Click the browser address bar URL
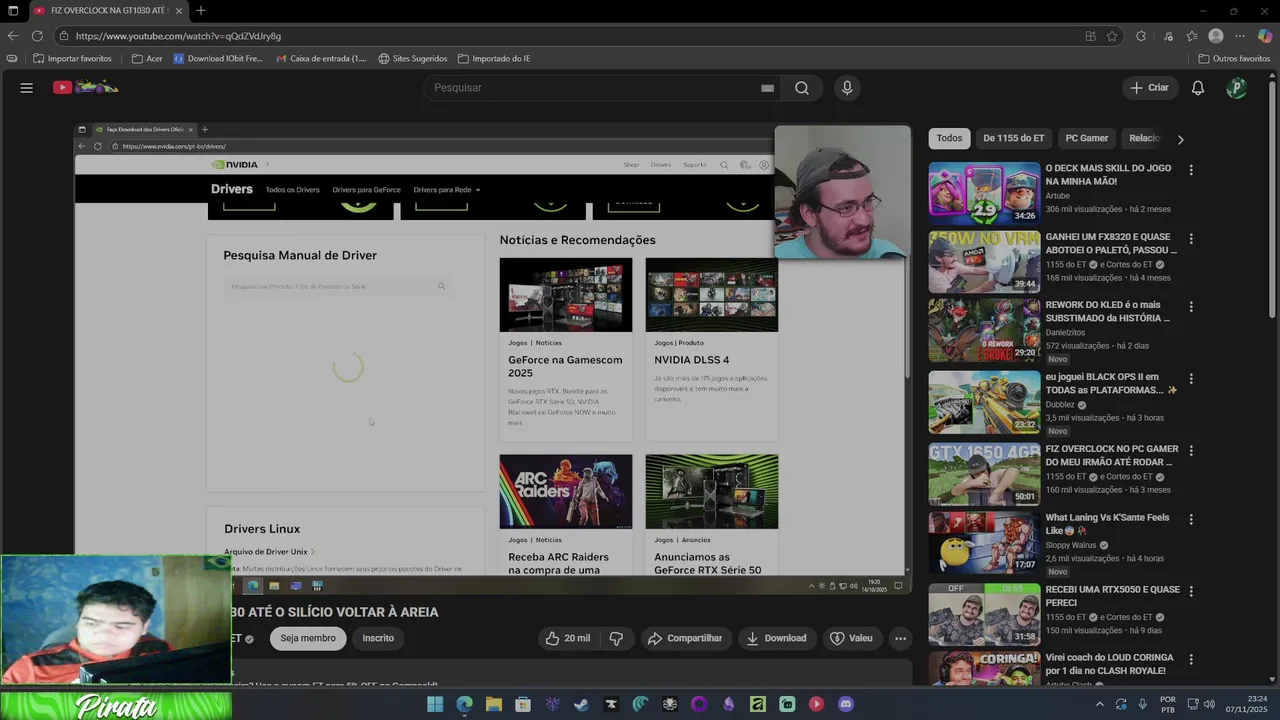Screen dimensions: 1280x720 (x=178, y=36)
